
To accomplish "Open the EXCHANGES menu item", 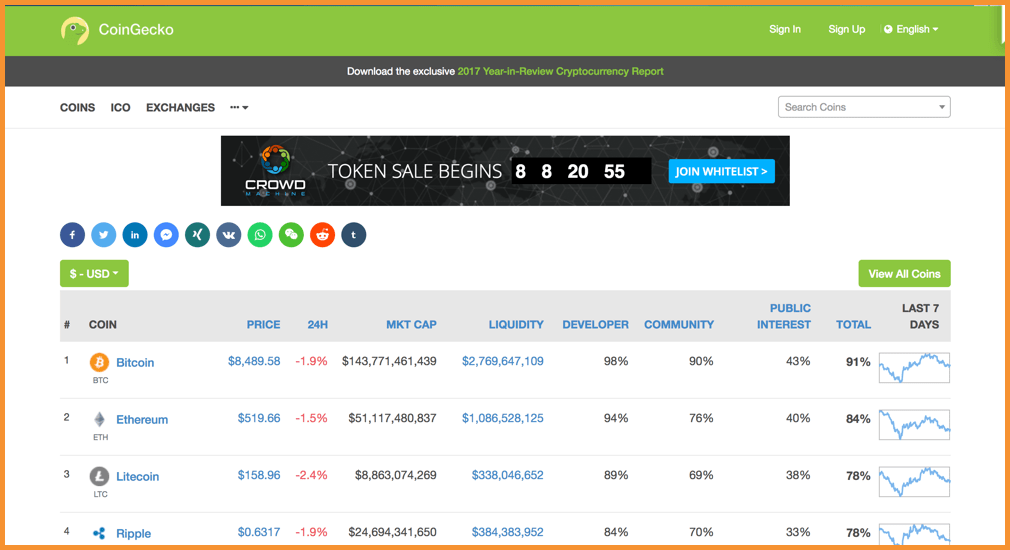I will click(180, 108).
